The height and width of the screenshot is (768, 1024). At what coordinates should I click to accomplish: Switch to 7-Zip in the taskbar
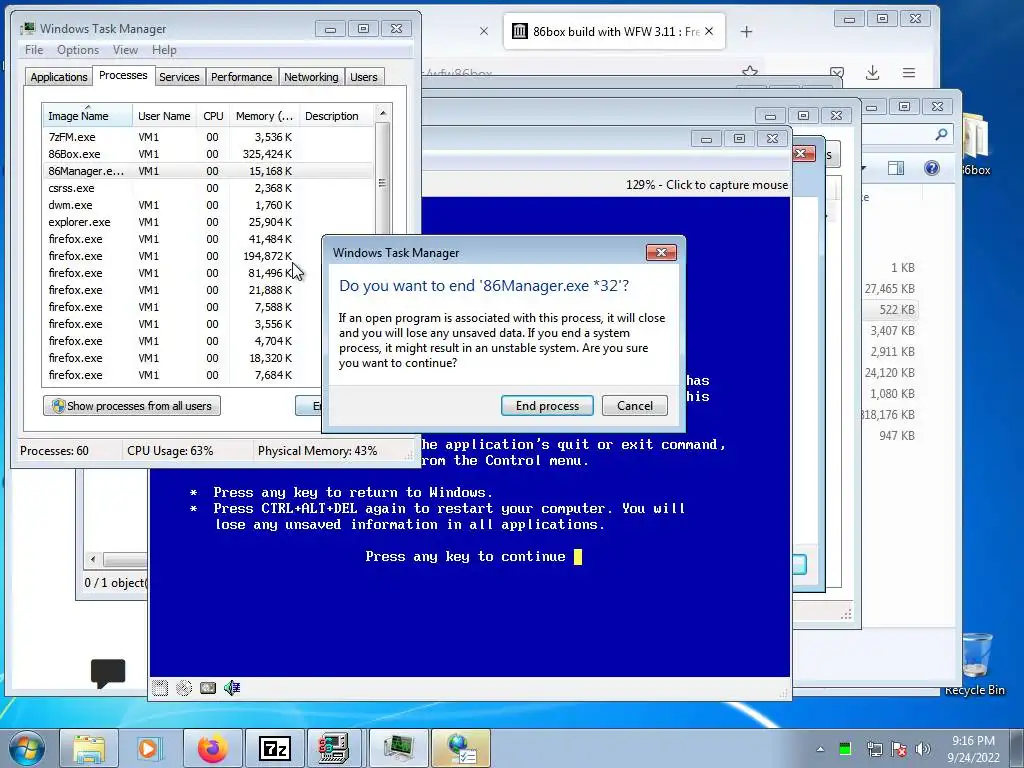pos(274,748)
